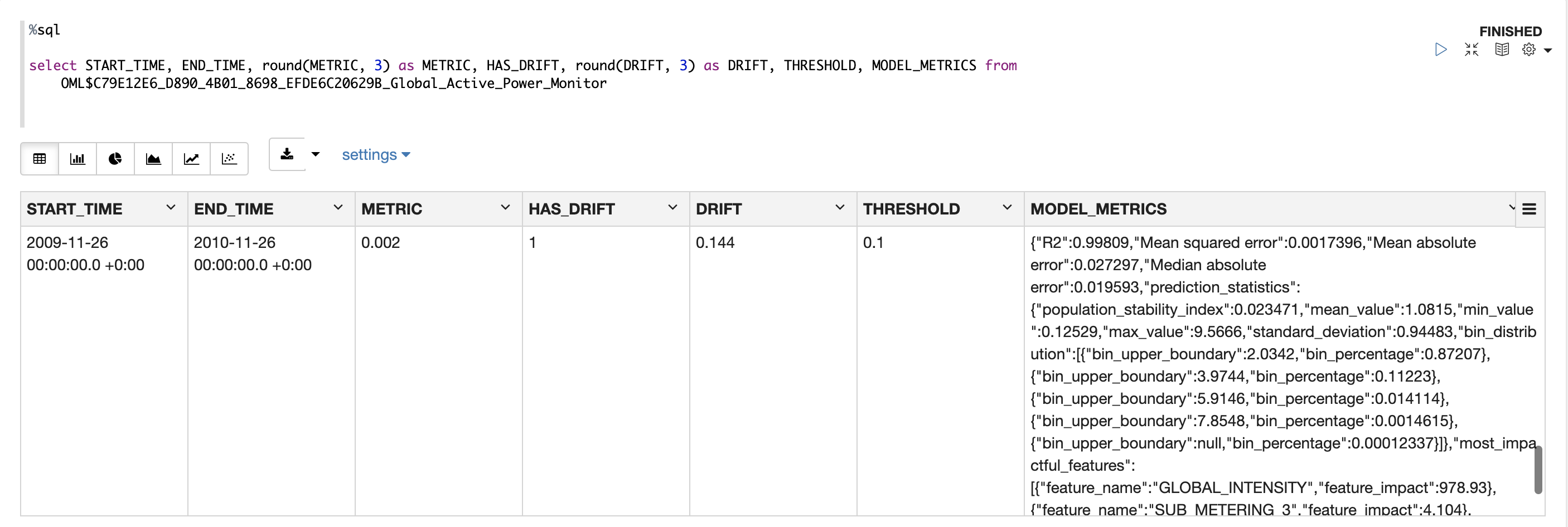
Task: Open download format dropdown arrow
Action: pyautogui.click(x=315, y=154)
